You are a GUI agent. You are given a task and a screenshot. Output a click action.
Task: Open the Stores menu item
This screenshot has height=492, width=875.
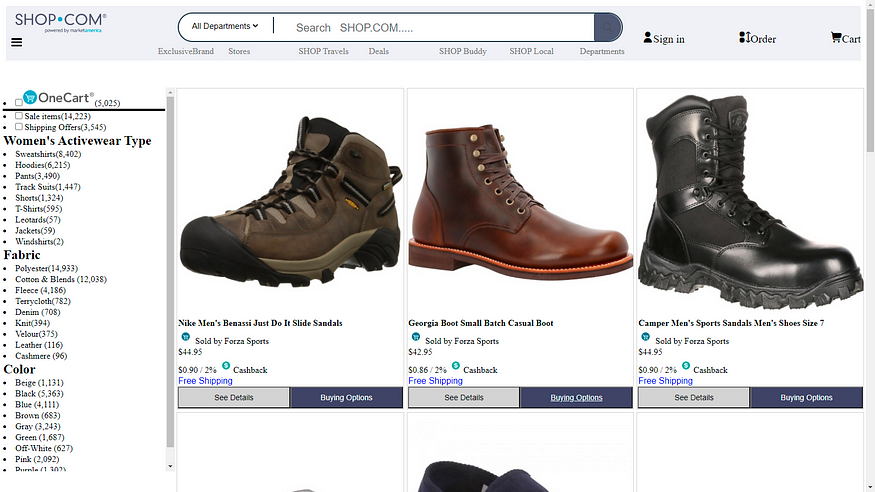(239, 51)
